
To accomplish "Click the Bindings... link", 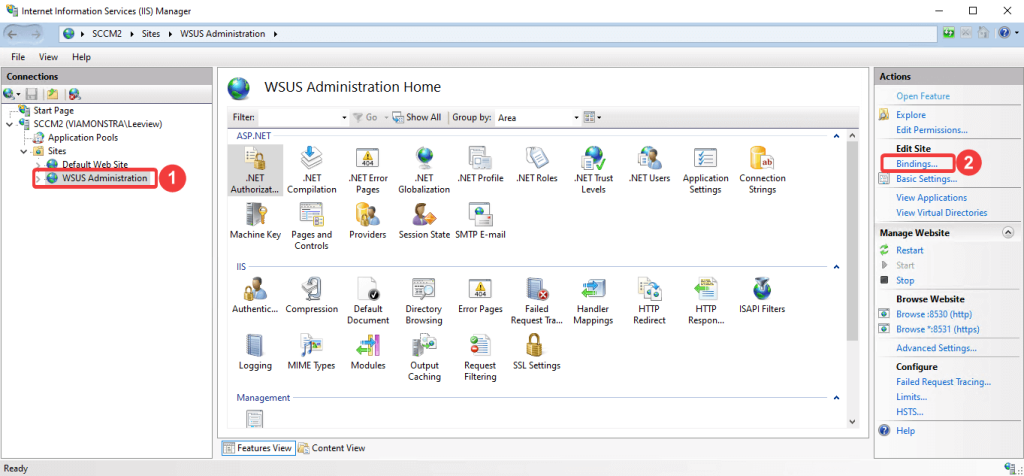I will (916, 163).
